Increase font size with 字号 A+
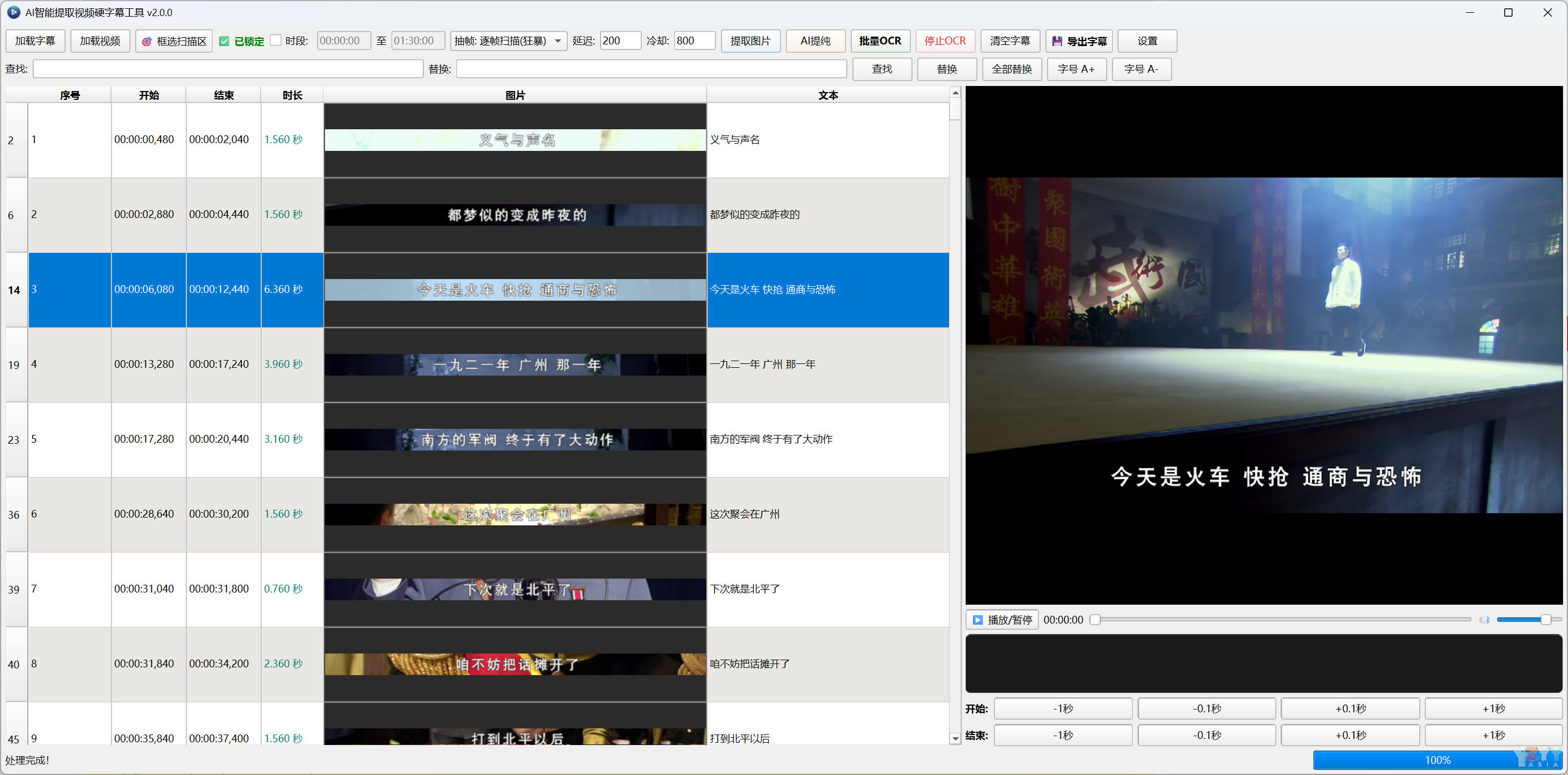The width and height of the screenshot is (1568, 775). click(x=1077, y=69)
